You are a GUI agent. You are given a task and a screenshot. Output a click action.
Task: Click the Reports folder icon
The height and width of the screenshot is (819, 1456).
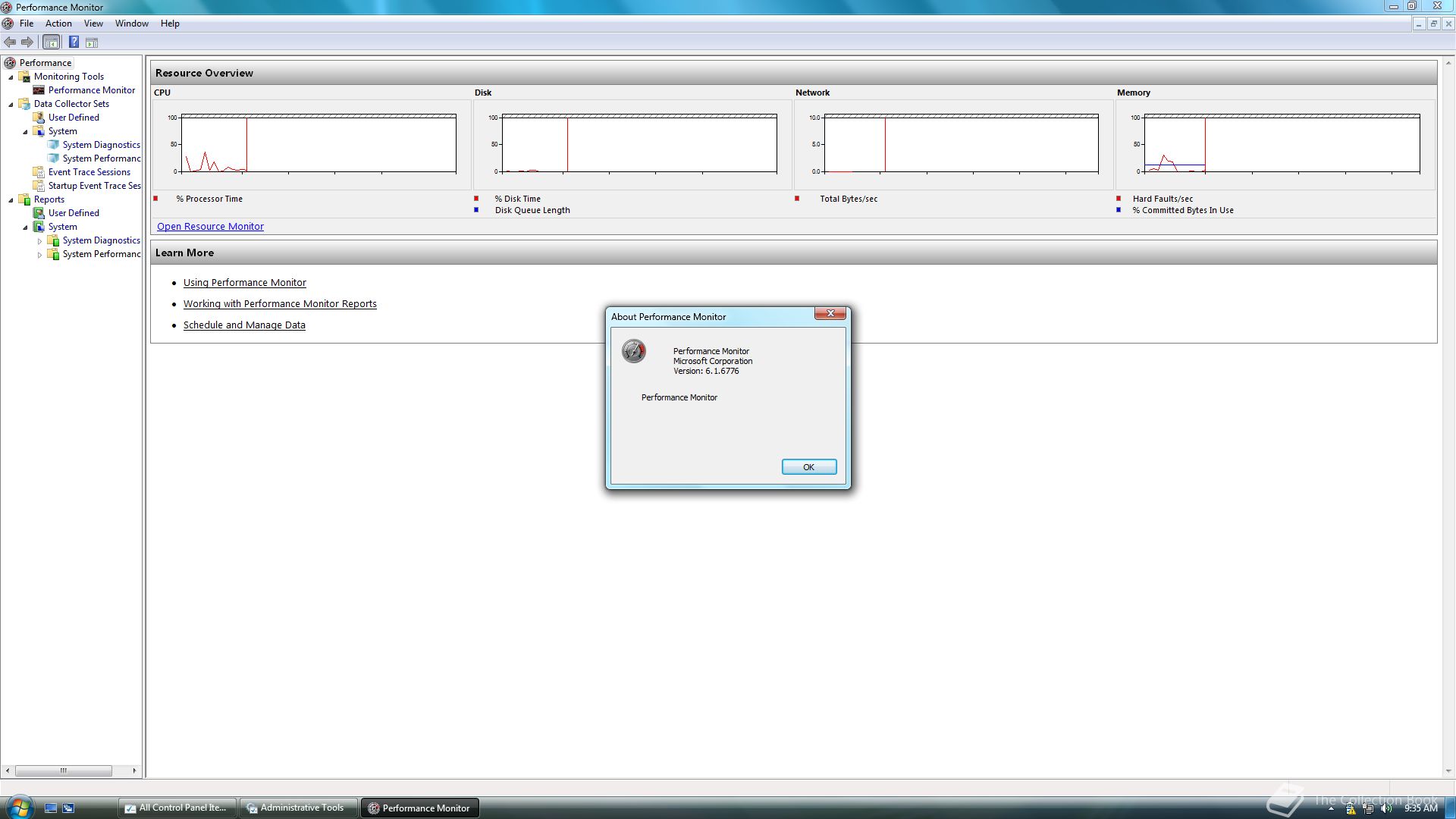pyautogui.click(x=24, y=199)
